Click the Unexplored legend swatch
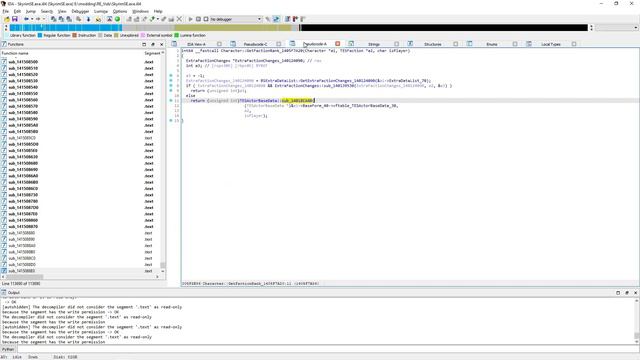This screenshot has width=640, height=360. tap(116, 36)
